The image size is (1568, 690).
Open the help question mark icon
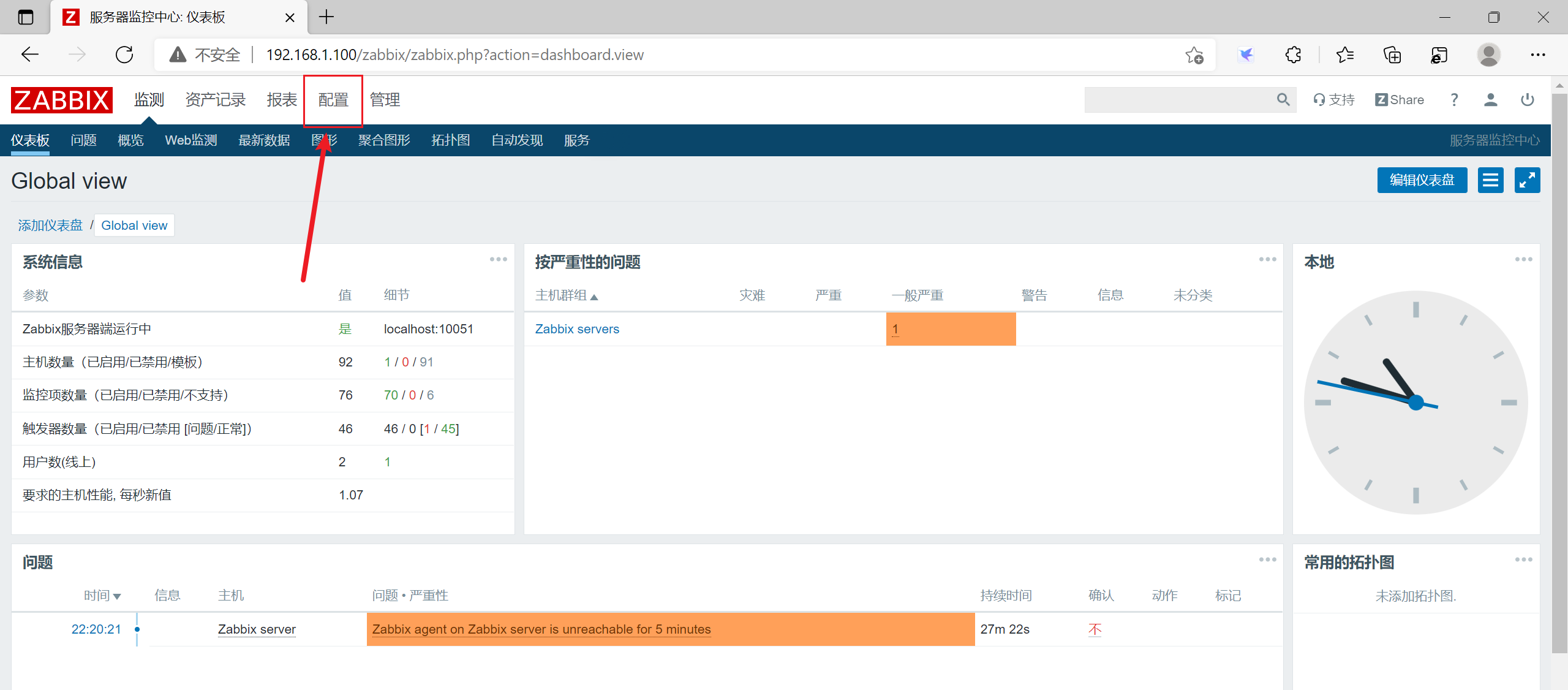tap(1455, 100)
